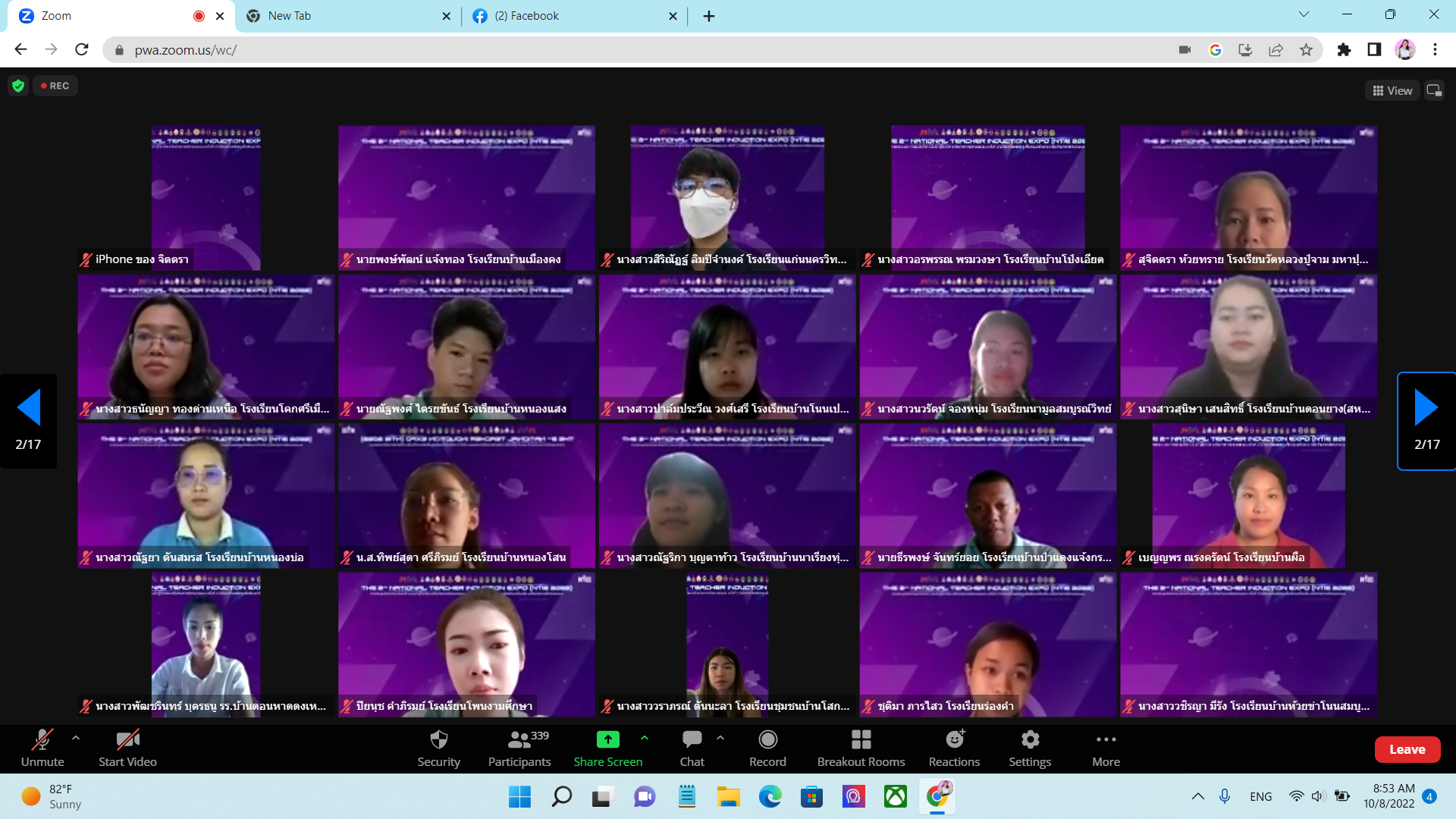Click the red Leave button
This screenshot has width=1456, height=819.
tap(1407, 749)
